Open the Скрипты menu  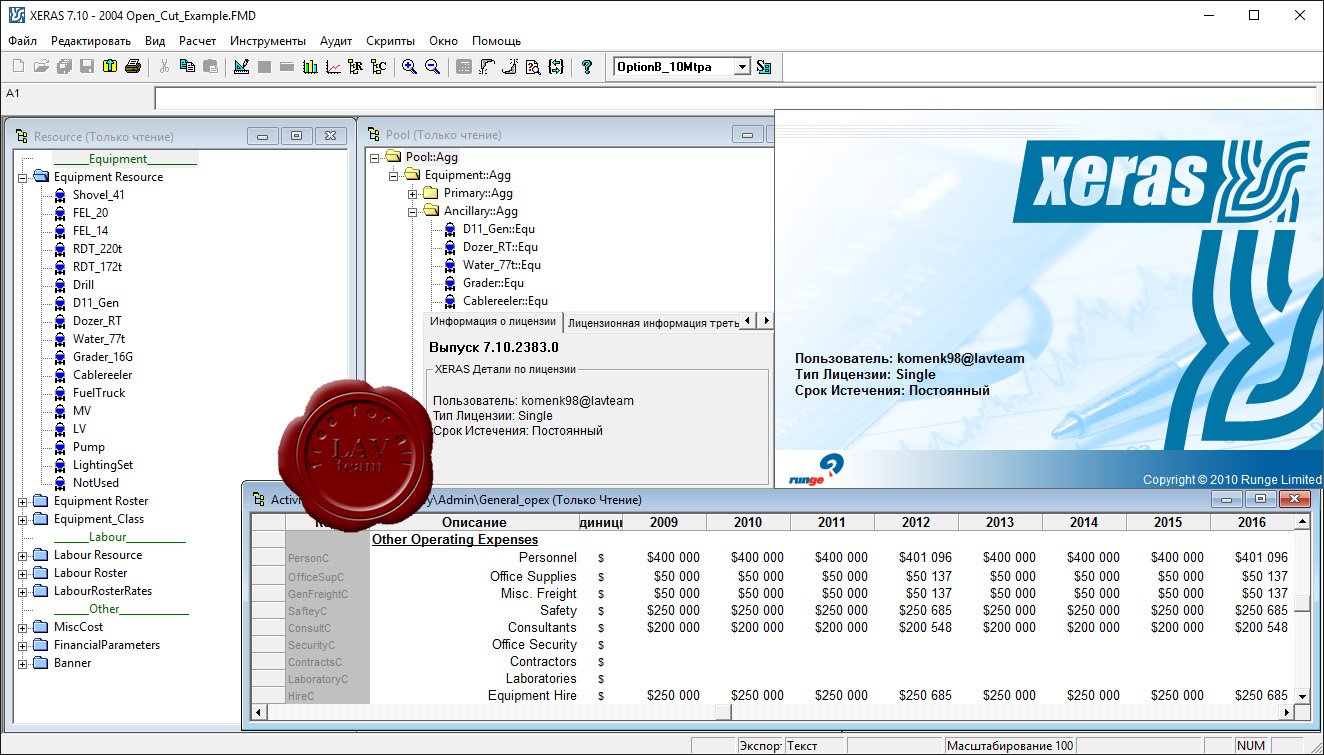(390, 41)
